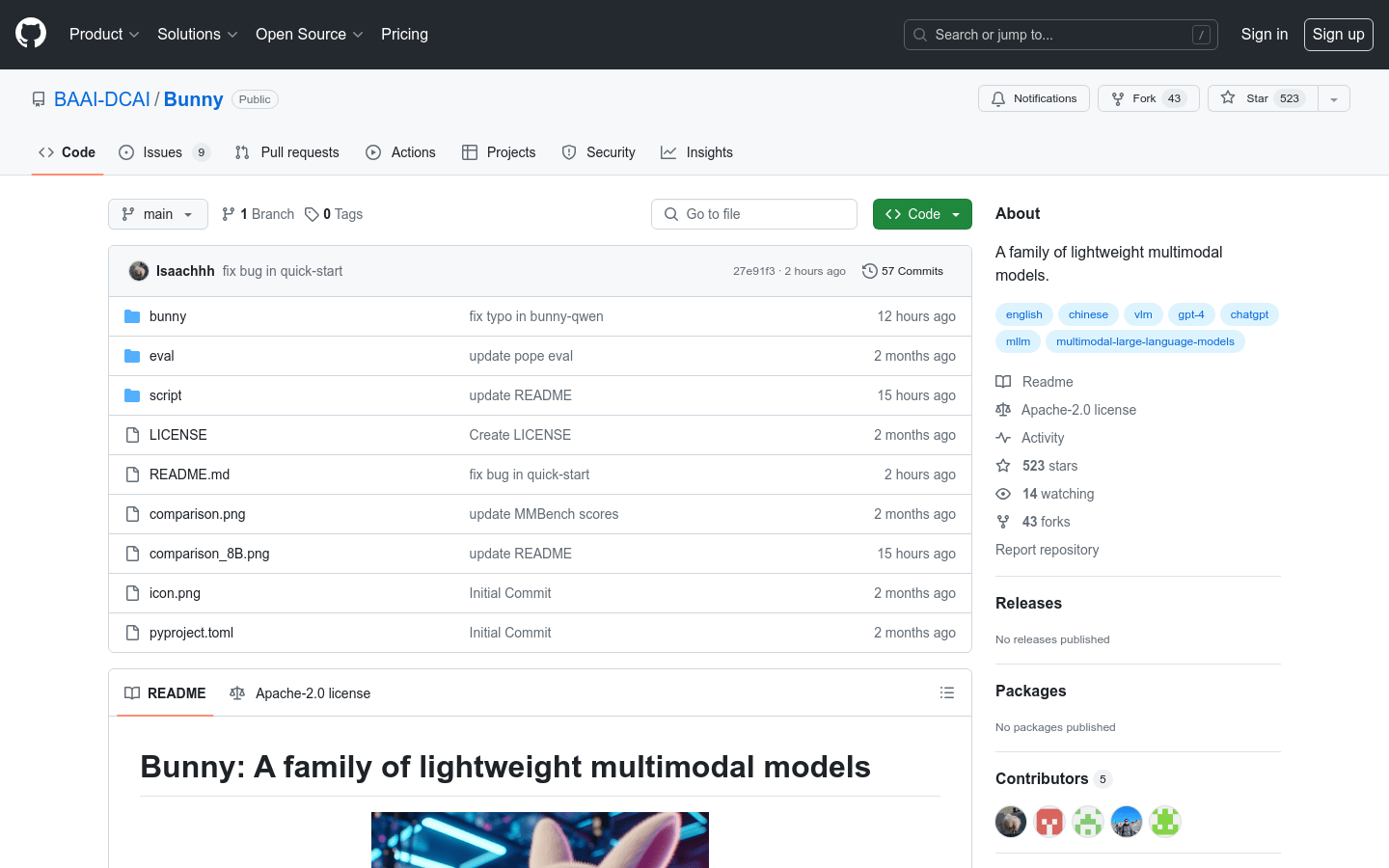This screenshot has width=1389, height=868.
Task: Switch to the Actions tab
Action: tap(400, 152)
